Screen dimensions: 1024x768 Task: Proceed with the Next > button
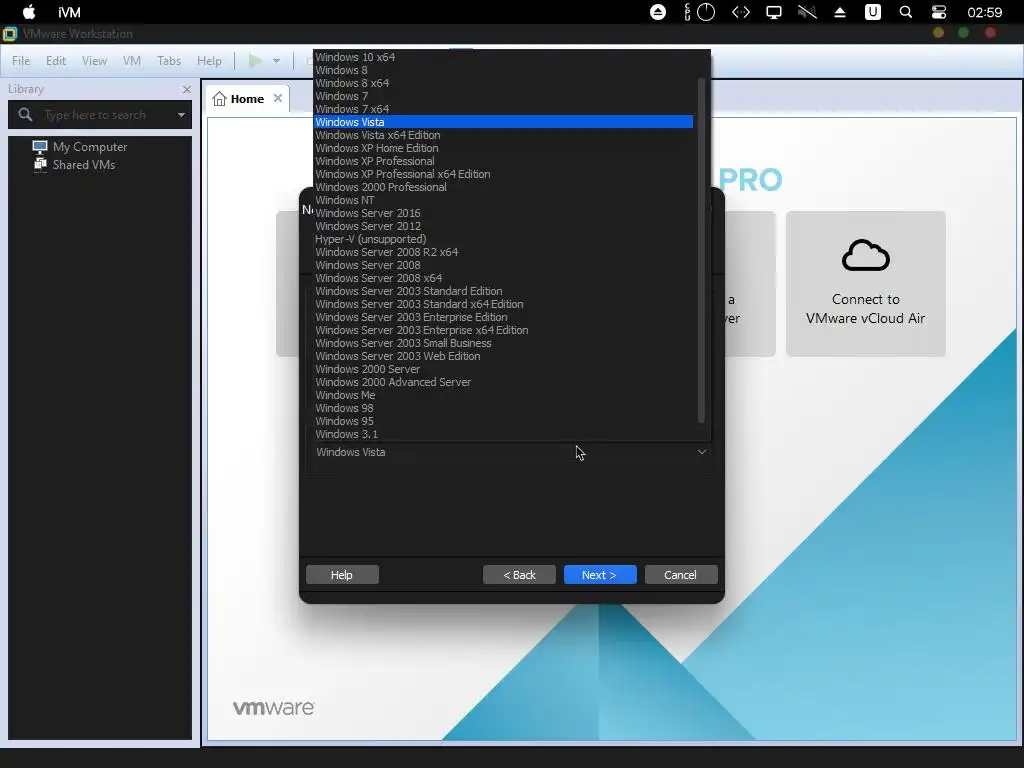click(x=600, y=575)
